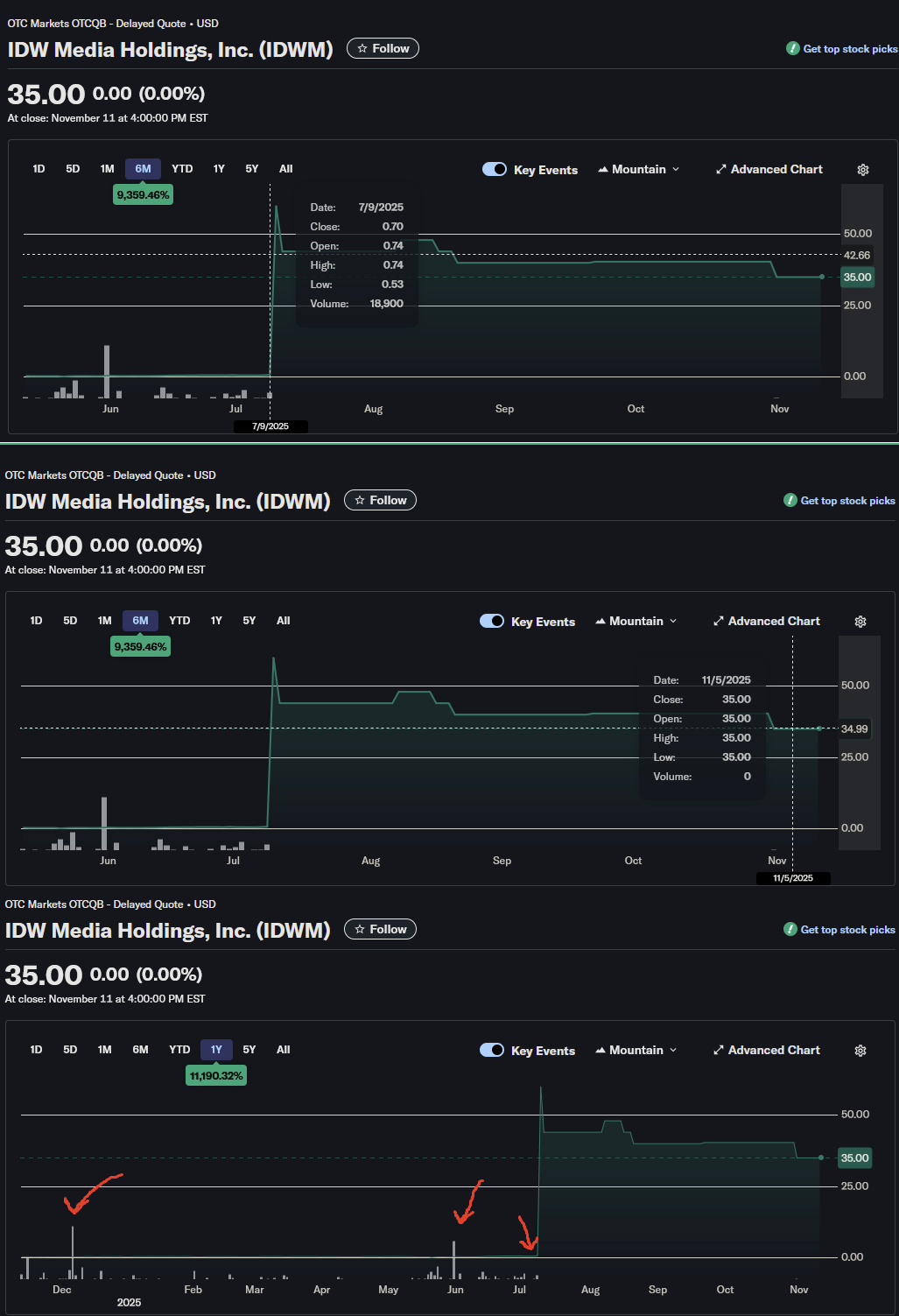Image resolution: width=899 pixels, height=1316 pixels.
Task: Click Get top stock picks link in bottom section
Action: pyautogui.click(x=839, y=930)
